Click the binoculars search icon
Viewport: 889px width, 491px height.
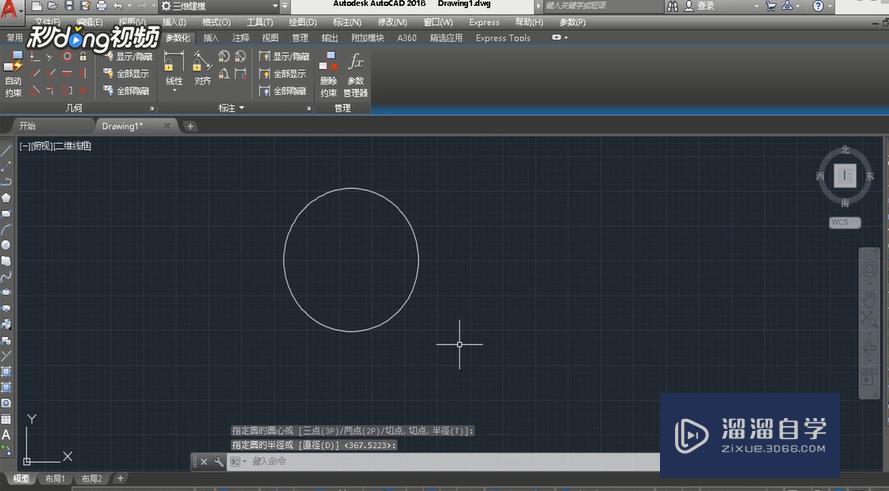click(672, 6)
